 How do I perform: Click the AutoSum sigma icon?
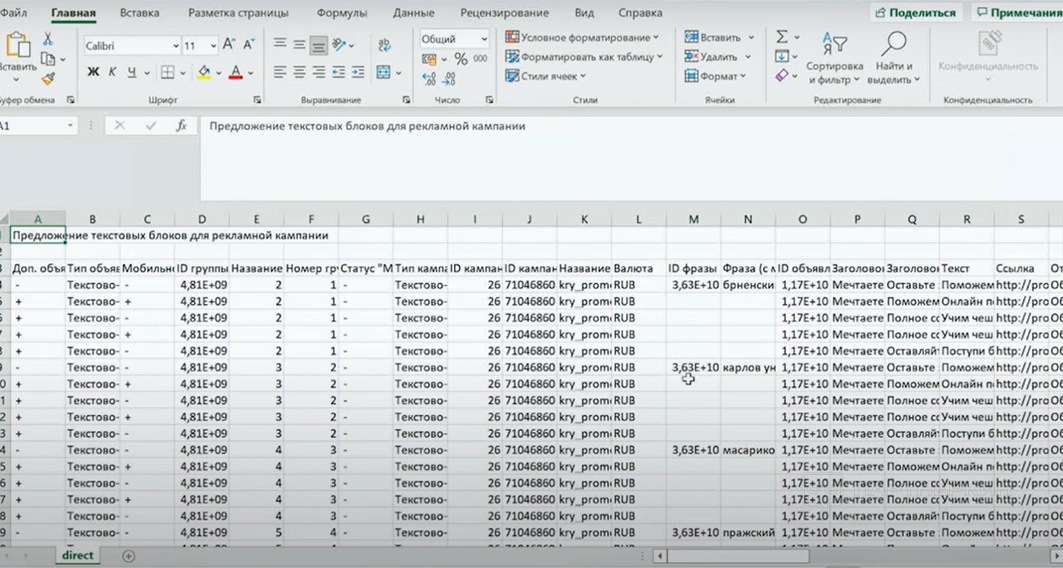(781, 37)
